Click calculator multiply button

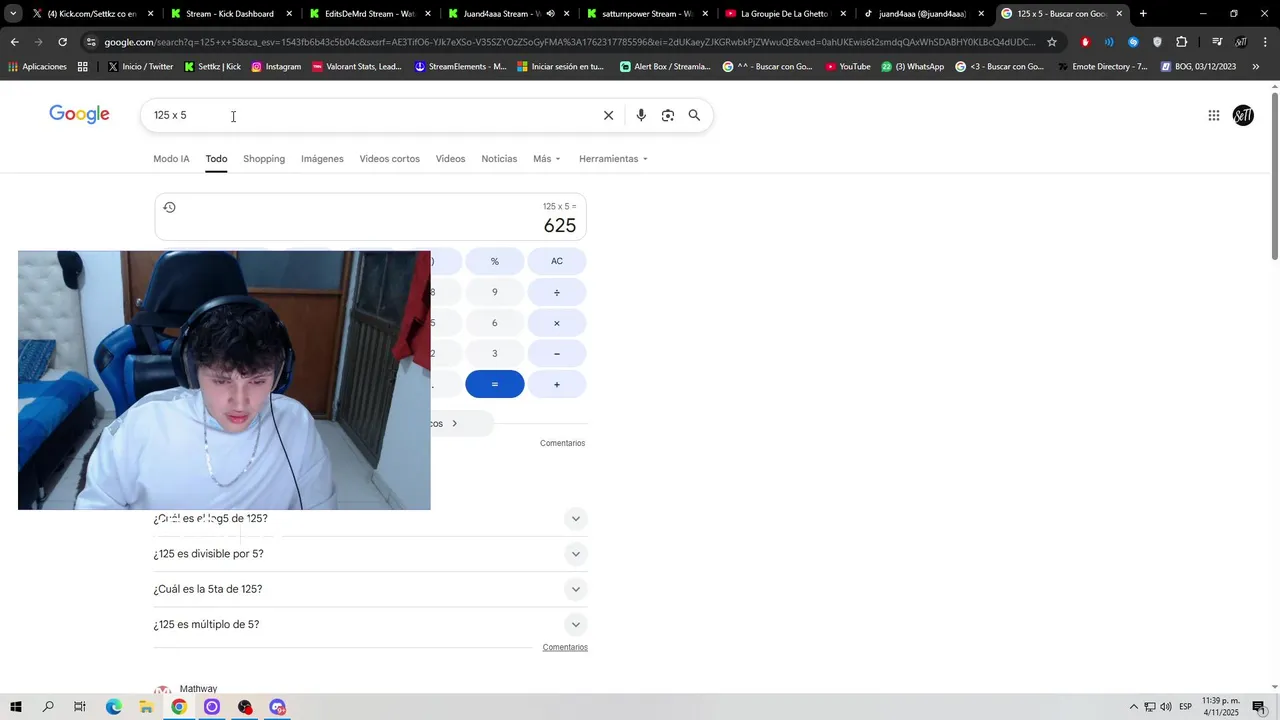tap(557, 323)
